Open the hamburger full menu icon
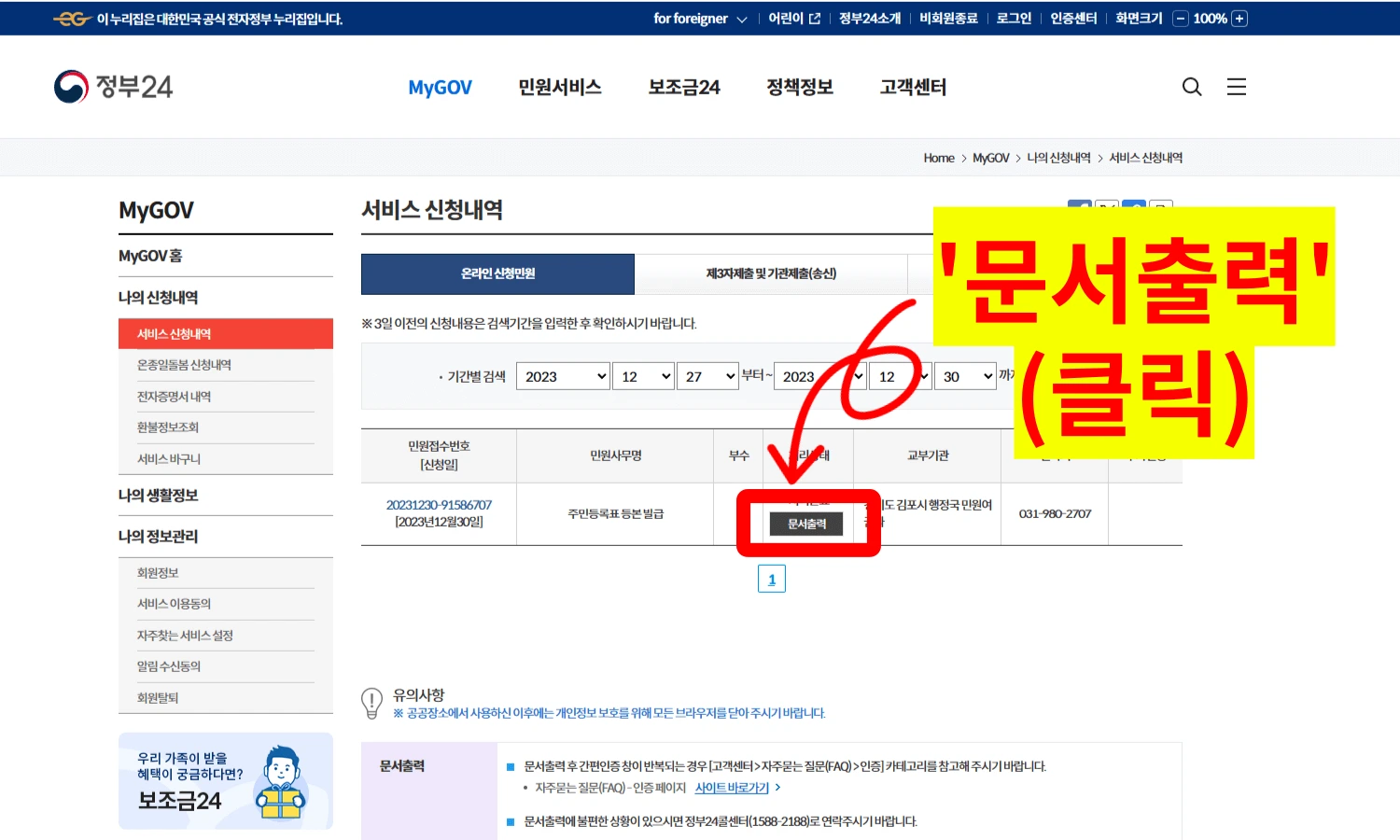 1237,87
